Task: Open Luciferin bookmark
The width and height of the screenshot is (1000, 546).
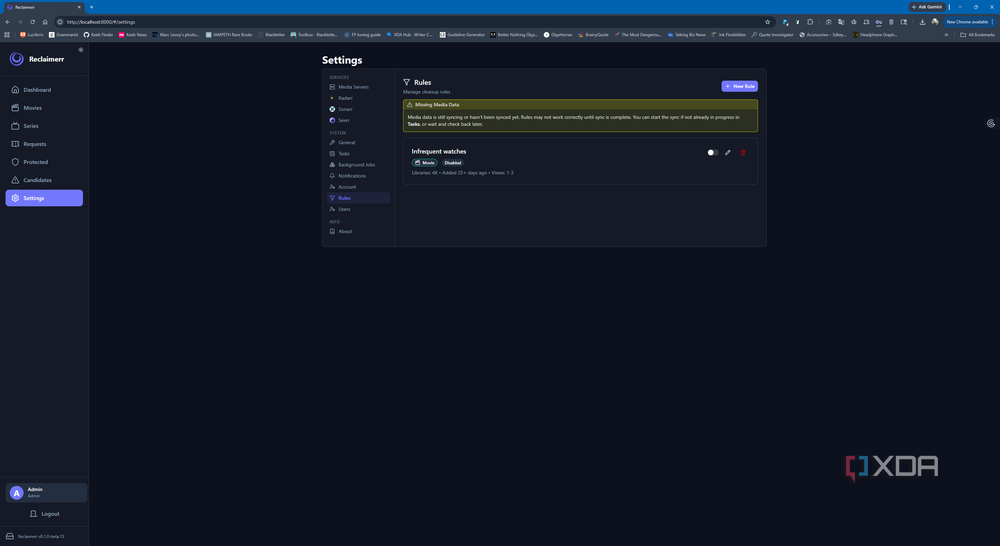Action: 32,34
